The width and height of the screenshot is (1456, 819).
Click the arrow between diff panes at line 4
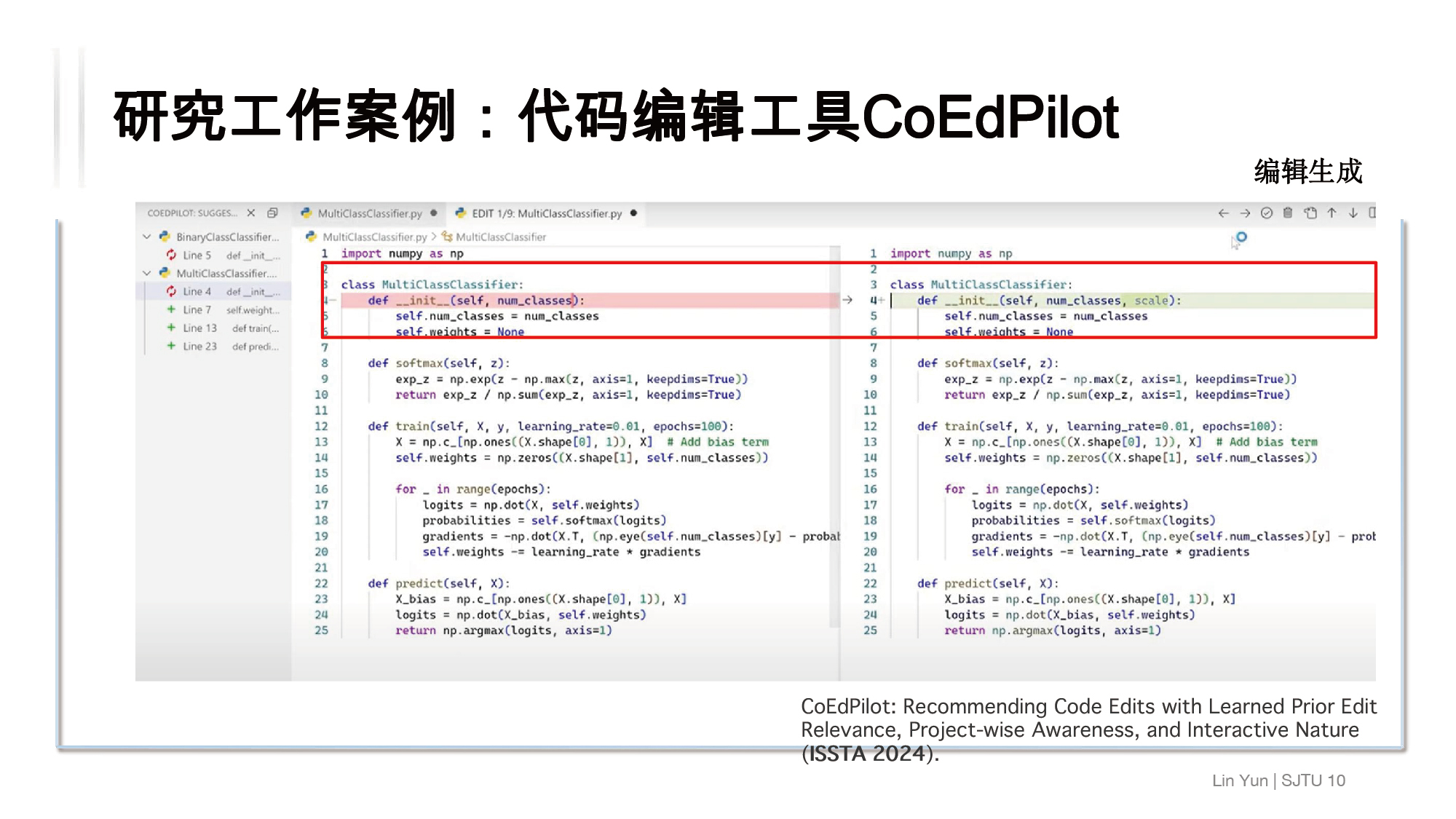tap(847, 300)
